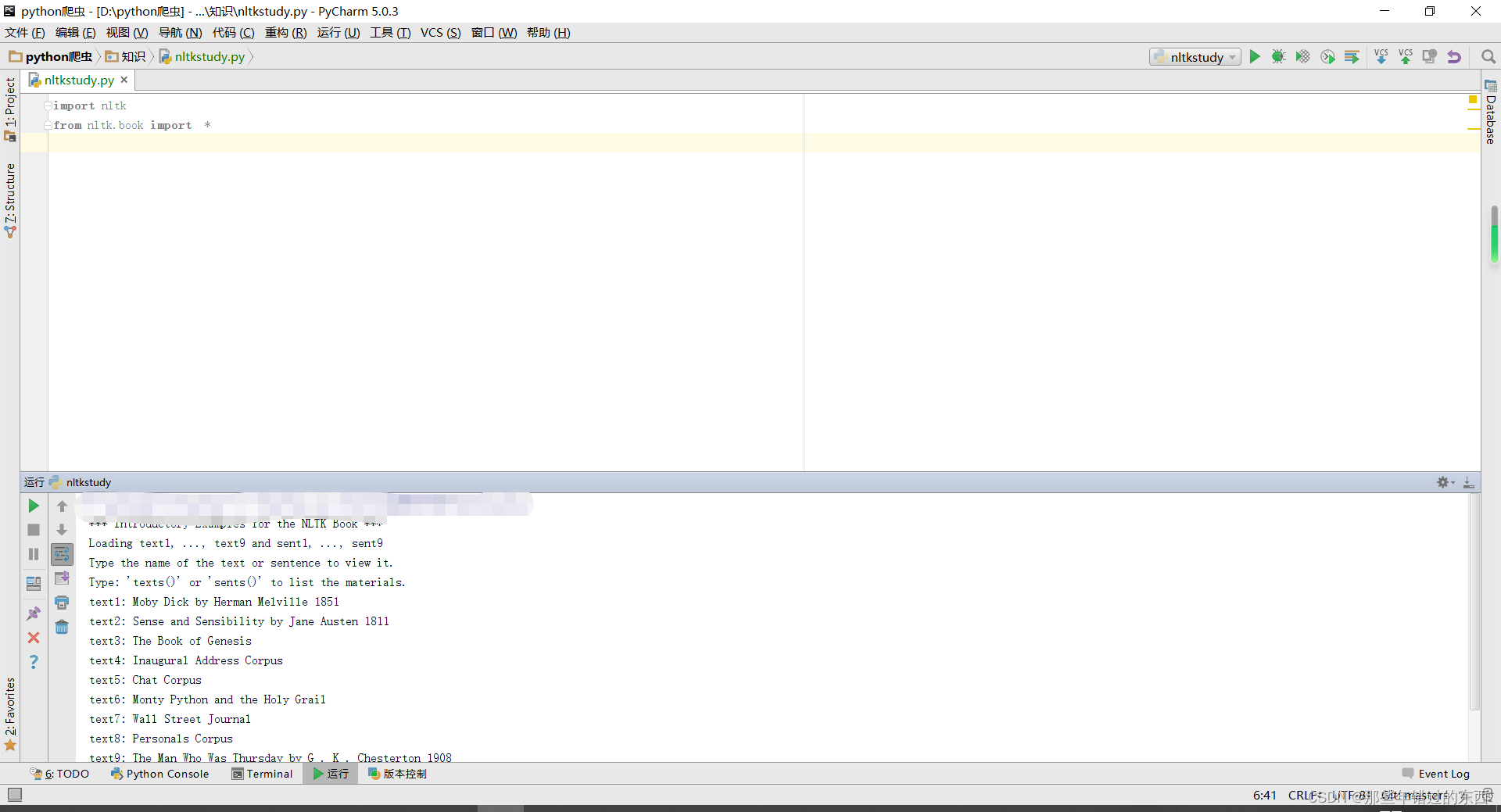Screen dimensions: 1501x812
Task: Click the cursor position 6:41 in status bar
Action: click(x=1264, y=795)
